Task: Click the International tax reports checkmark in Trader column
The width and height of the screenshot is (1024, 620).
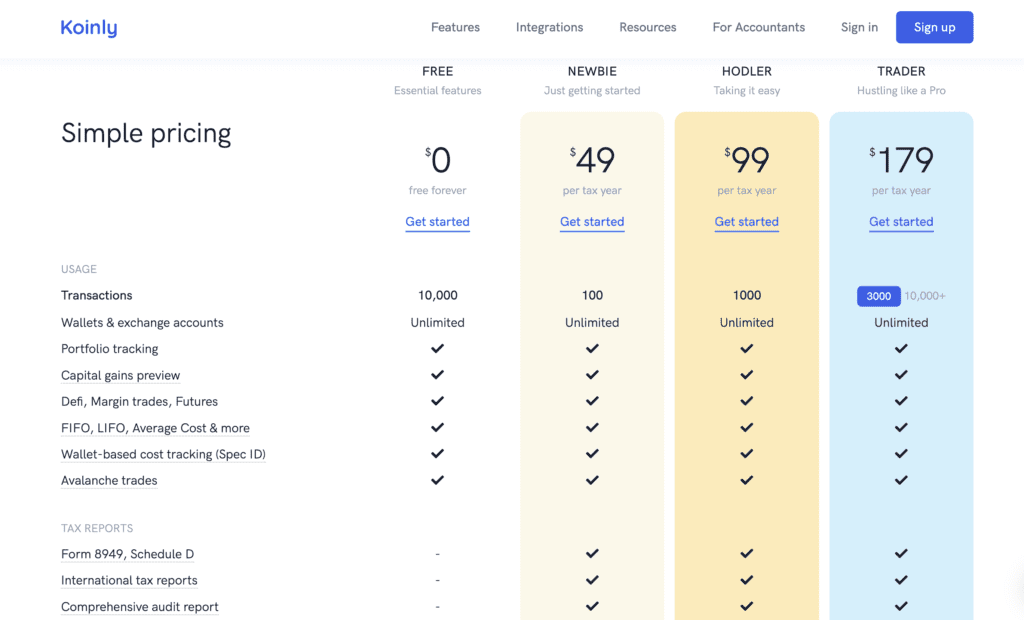Action: 901,579
